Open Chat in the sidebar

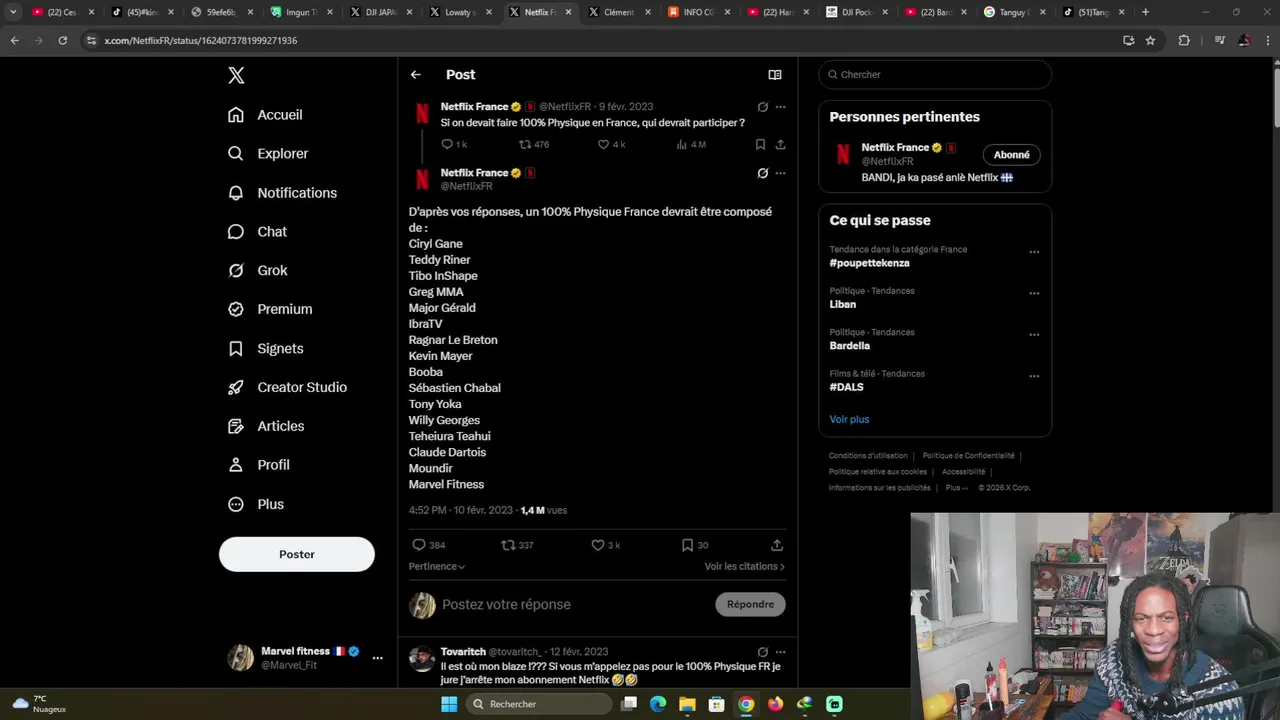tap(257, 231)
